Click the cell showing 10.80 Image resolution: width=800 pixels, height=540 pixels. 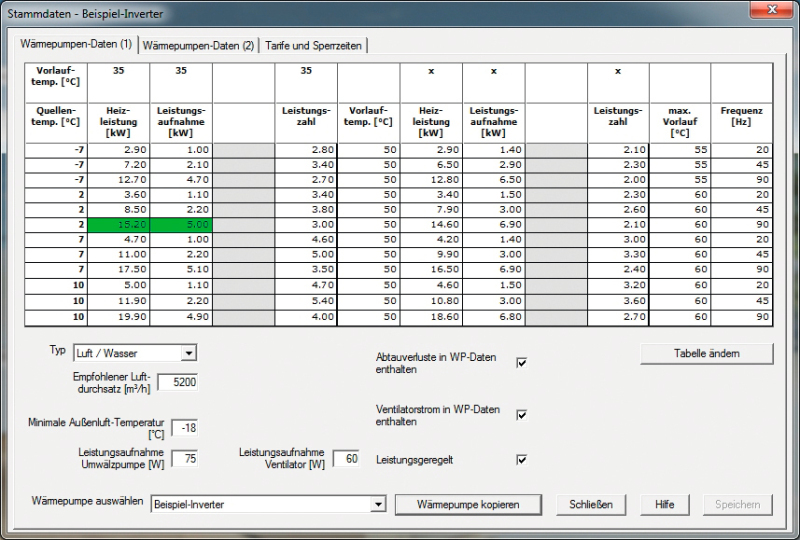(x=431, y=301)
